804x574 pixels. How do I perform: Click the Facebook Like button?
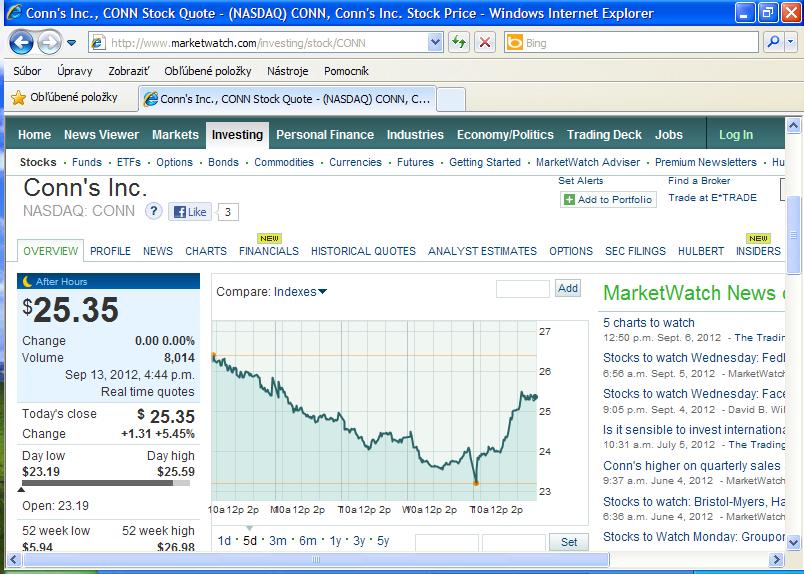190,212
